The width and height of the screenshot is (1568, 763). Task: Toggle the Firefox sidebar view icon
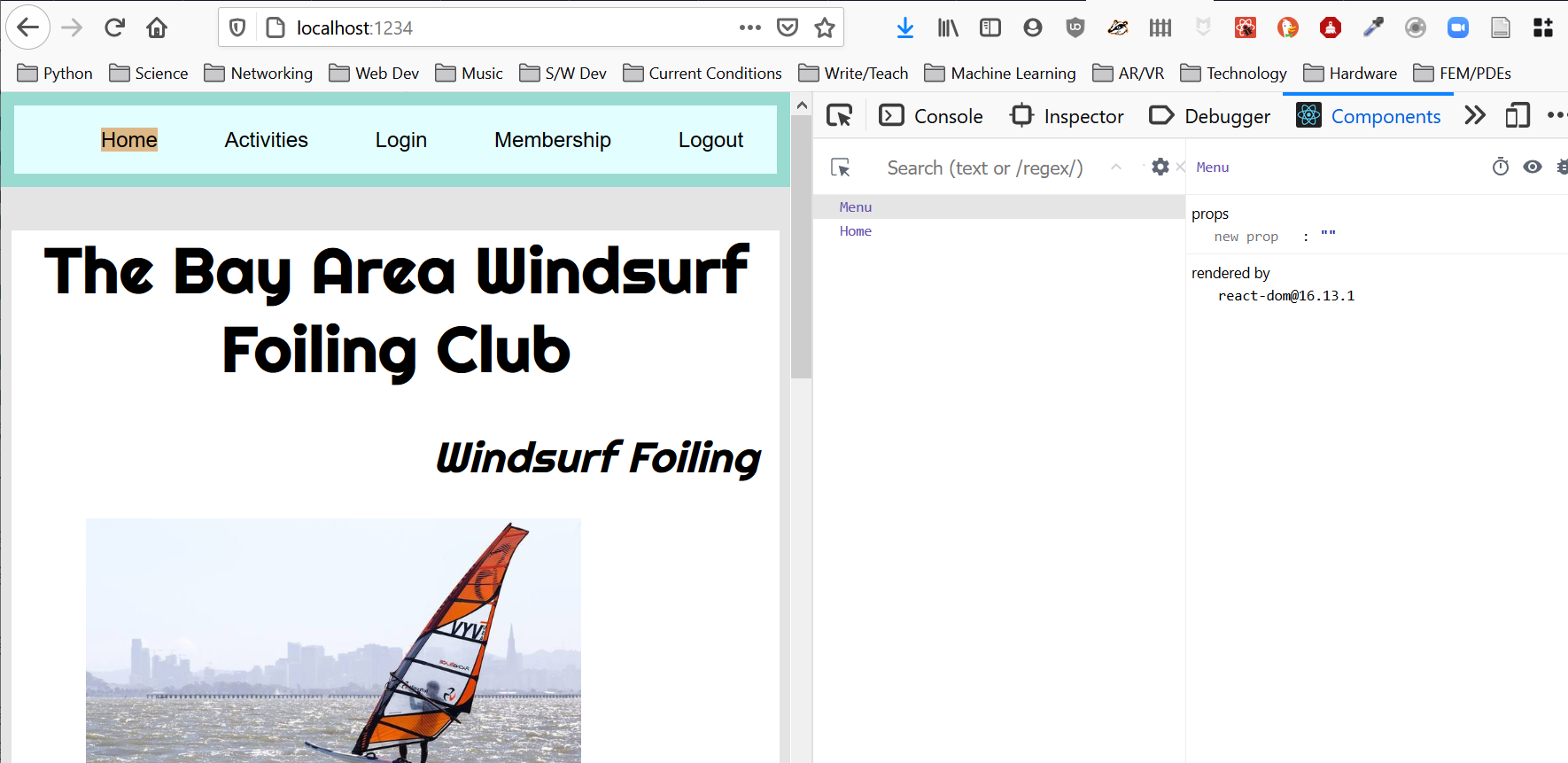990,28
